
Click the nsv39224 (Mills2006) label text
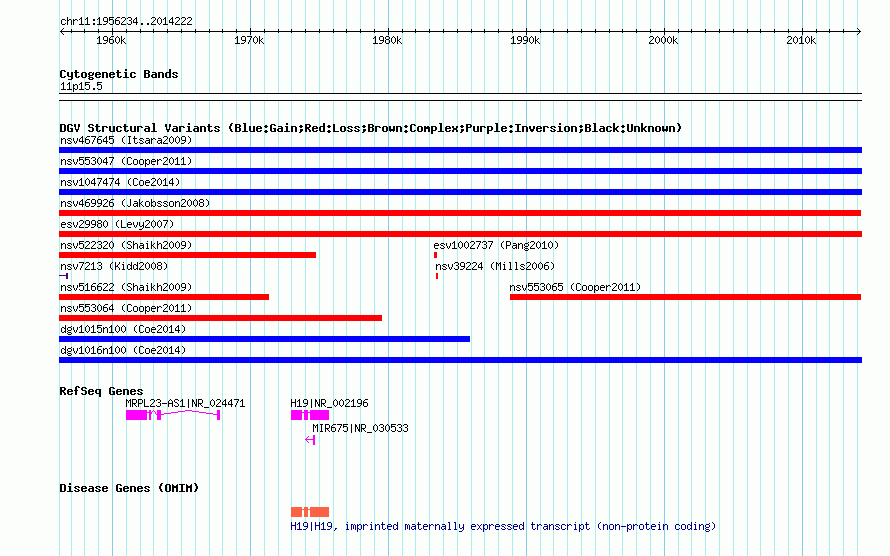[x=495, y=266]
